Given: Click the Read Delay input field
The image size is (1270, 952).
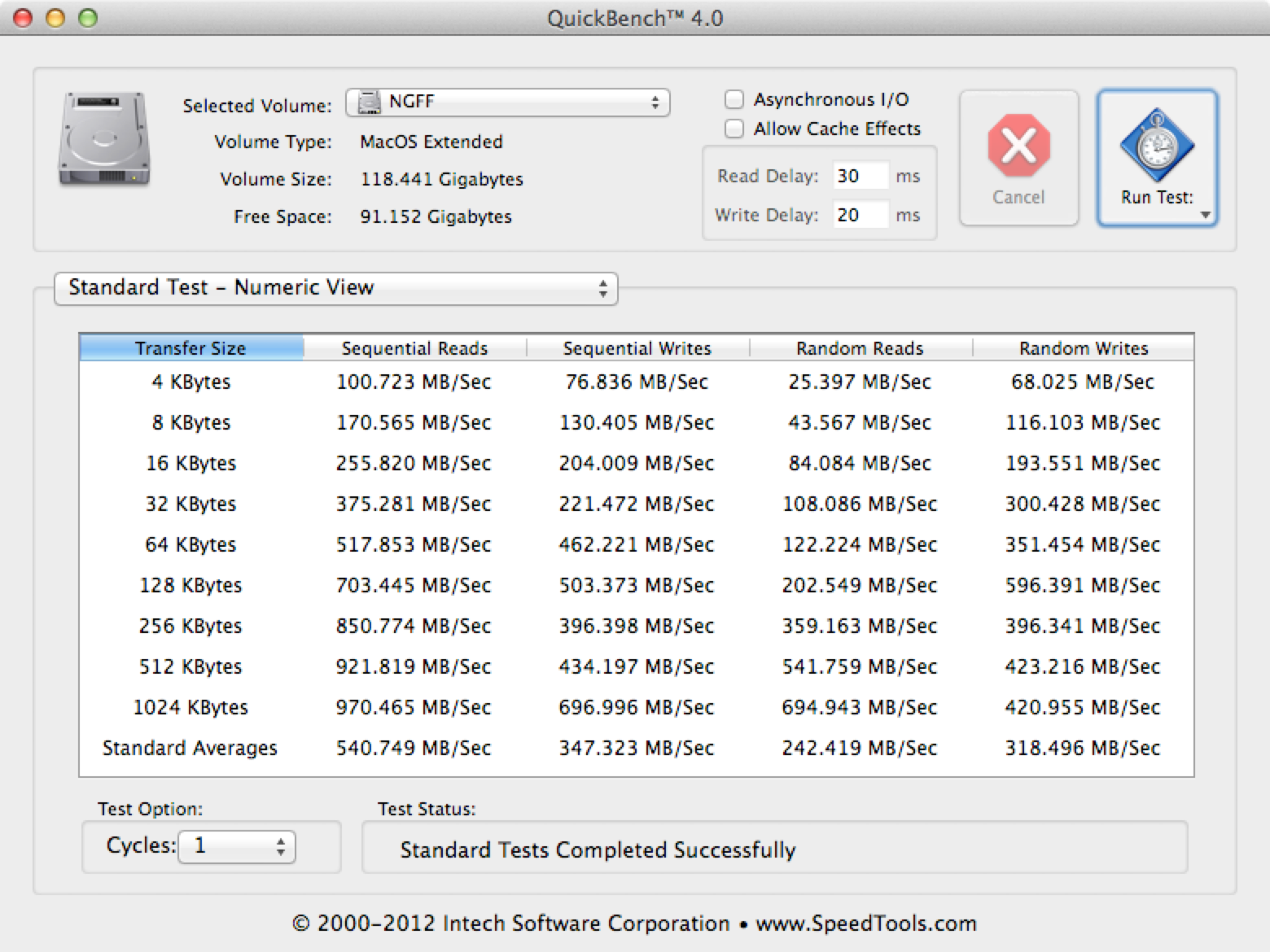Looking at the screenshot, I should click(x=860, y=177).
